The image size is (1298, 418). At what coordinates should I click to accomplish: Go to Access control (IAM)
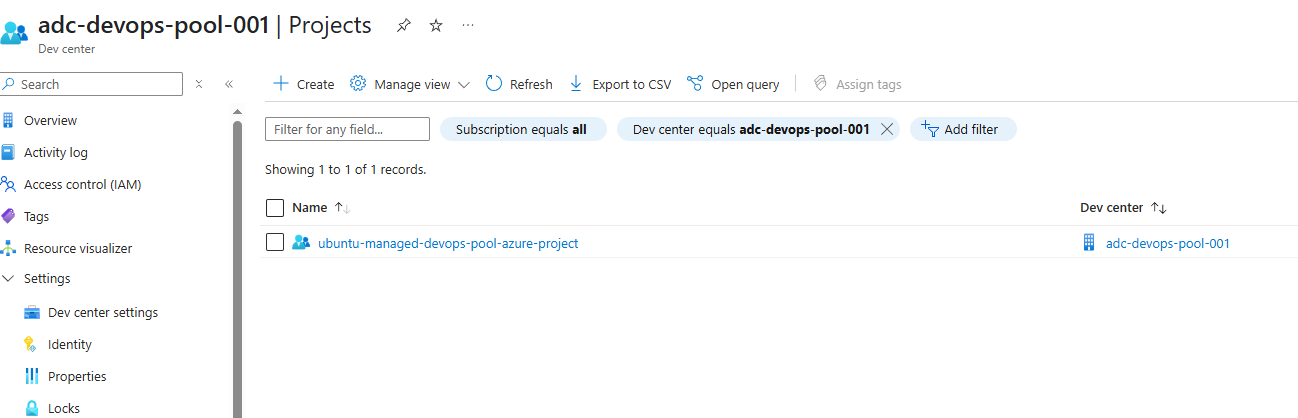pyautogui.click(x=82, y=184)
